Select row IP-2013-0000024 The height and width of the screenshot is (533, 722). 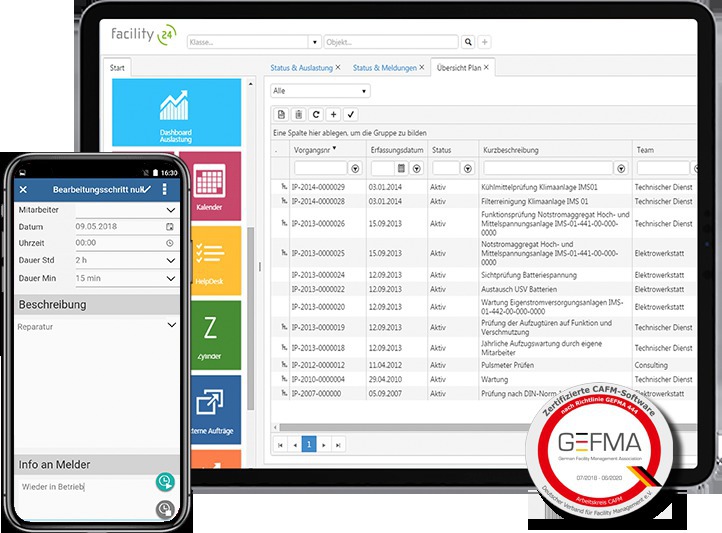pos(483,275)
